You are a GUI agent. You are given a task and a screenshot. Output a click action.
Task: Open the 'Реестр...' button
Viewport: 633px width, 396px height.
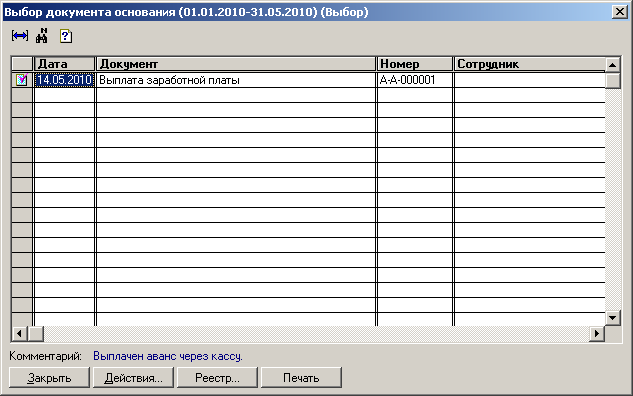[217, 378]
